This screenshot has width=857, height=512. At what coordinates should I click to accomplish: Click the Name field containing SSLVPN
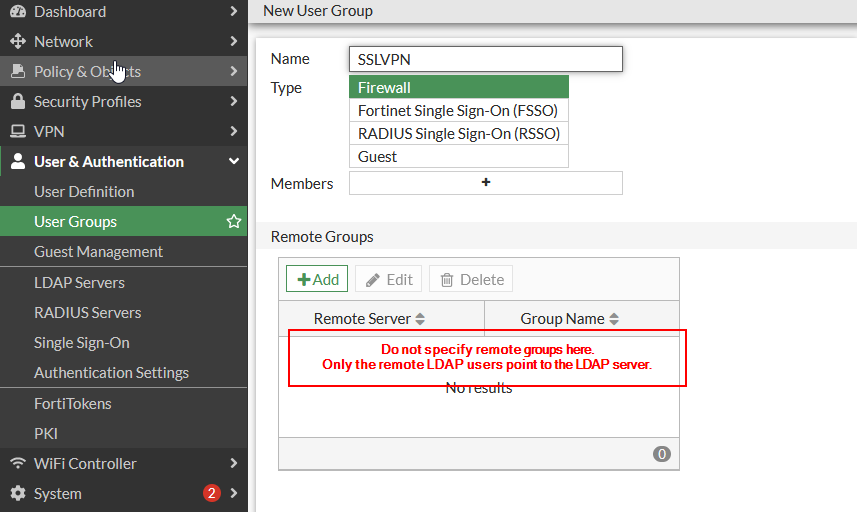[x=486, y=59]
